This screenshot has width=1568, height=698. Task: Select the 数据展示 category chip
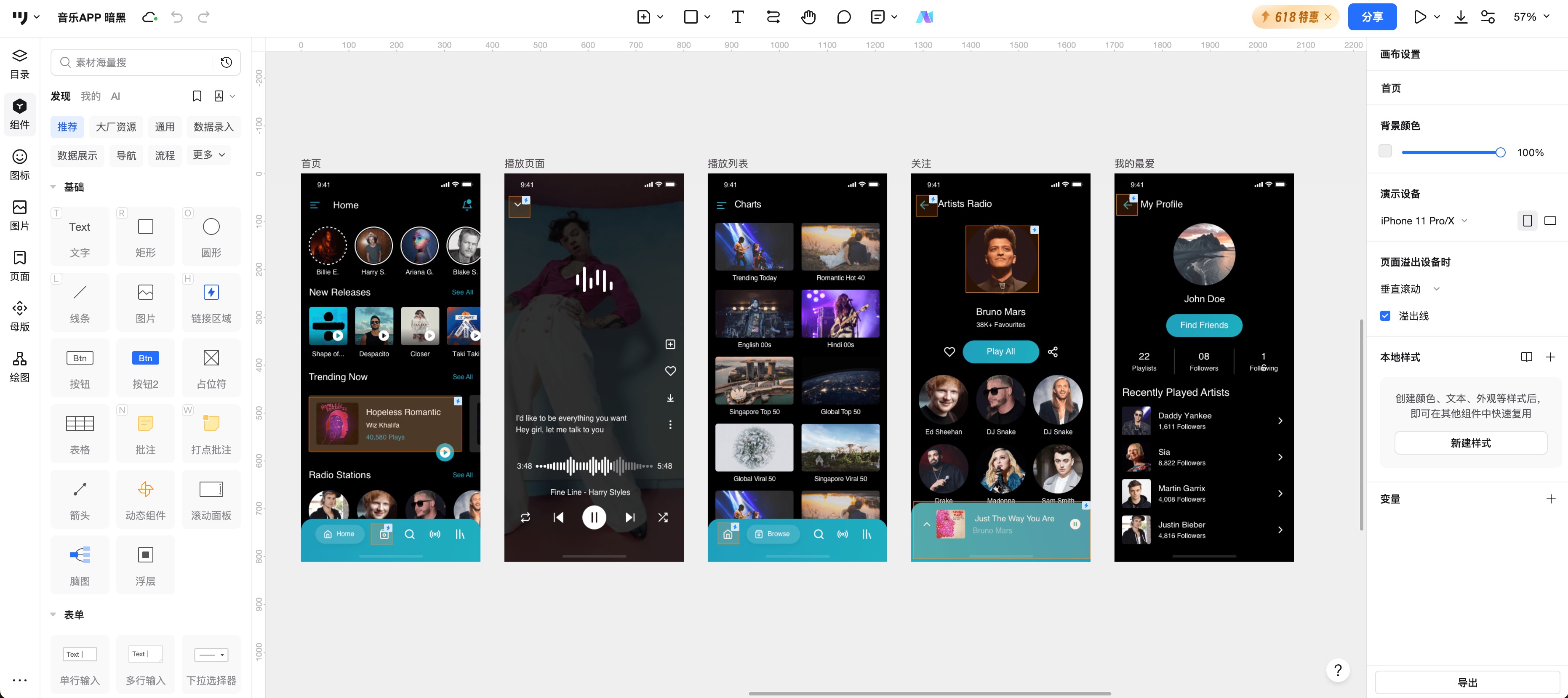tap(77, 155)
